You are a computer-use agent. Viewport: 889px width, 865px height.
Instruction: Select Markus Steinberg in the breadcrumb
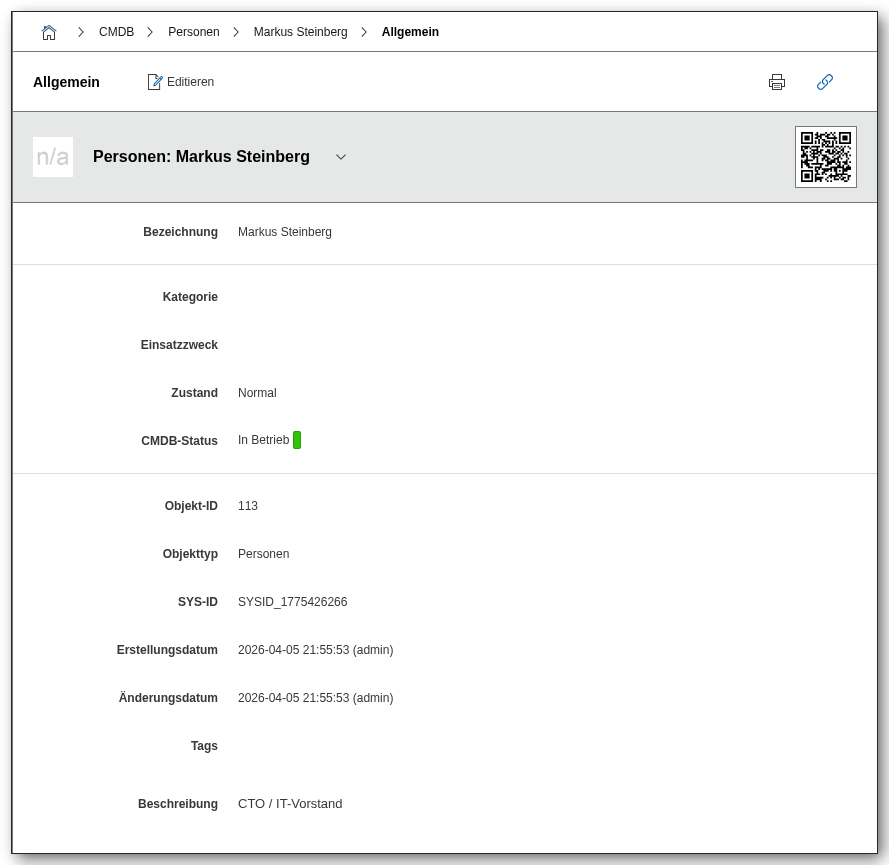point(300,32)
